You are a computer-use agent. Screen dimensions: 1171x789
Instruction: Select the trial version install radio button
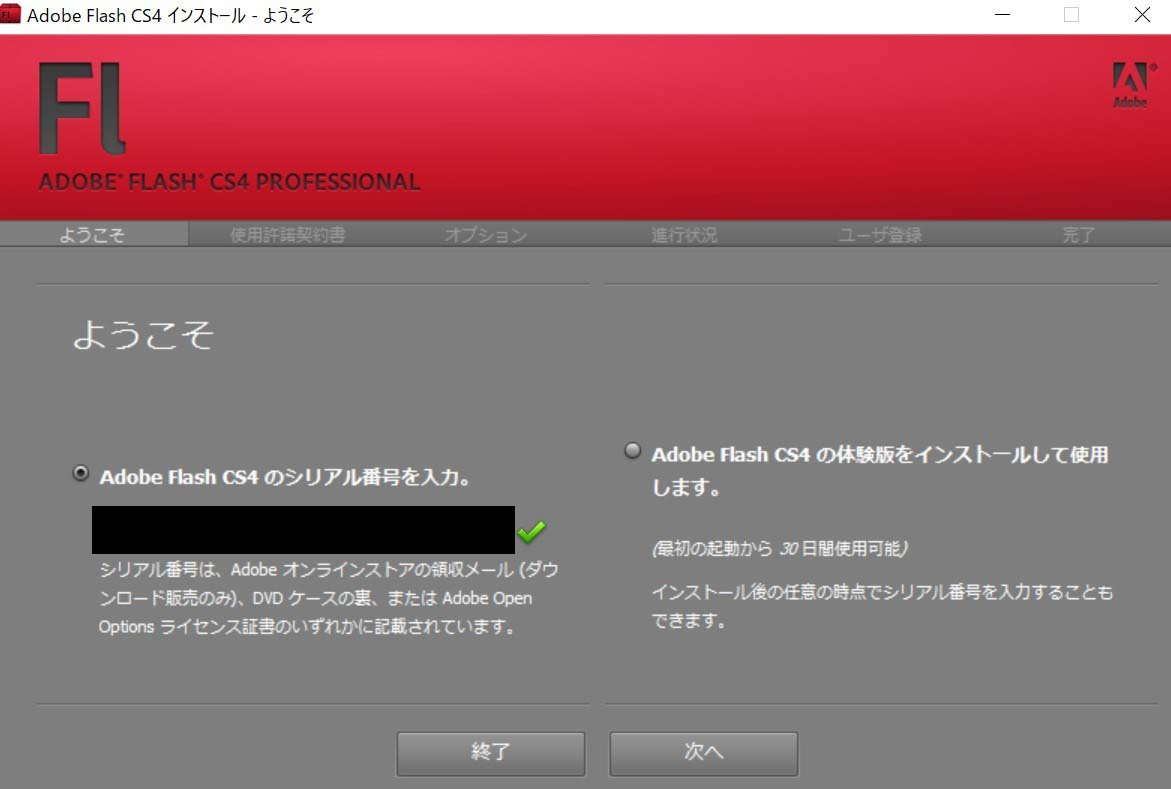(x=633, y=451)
